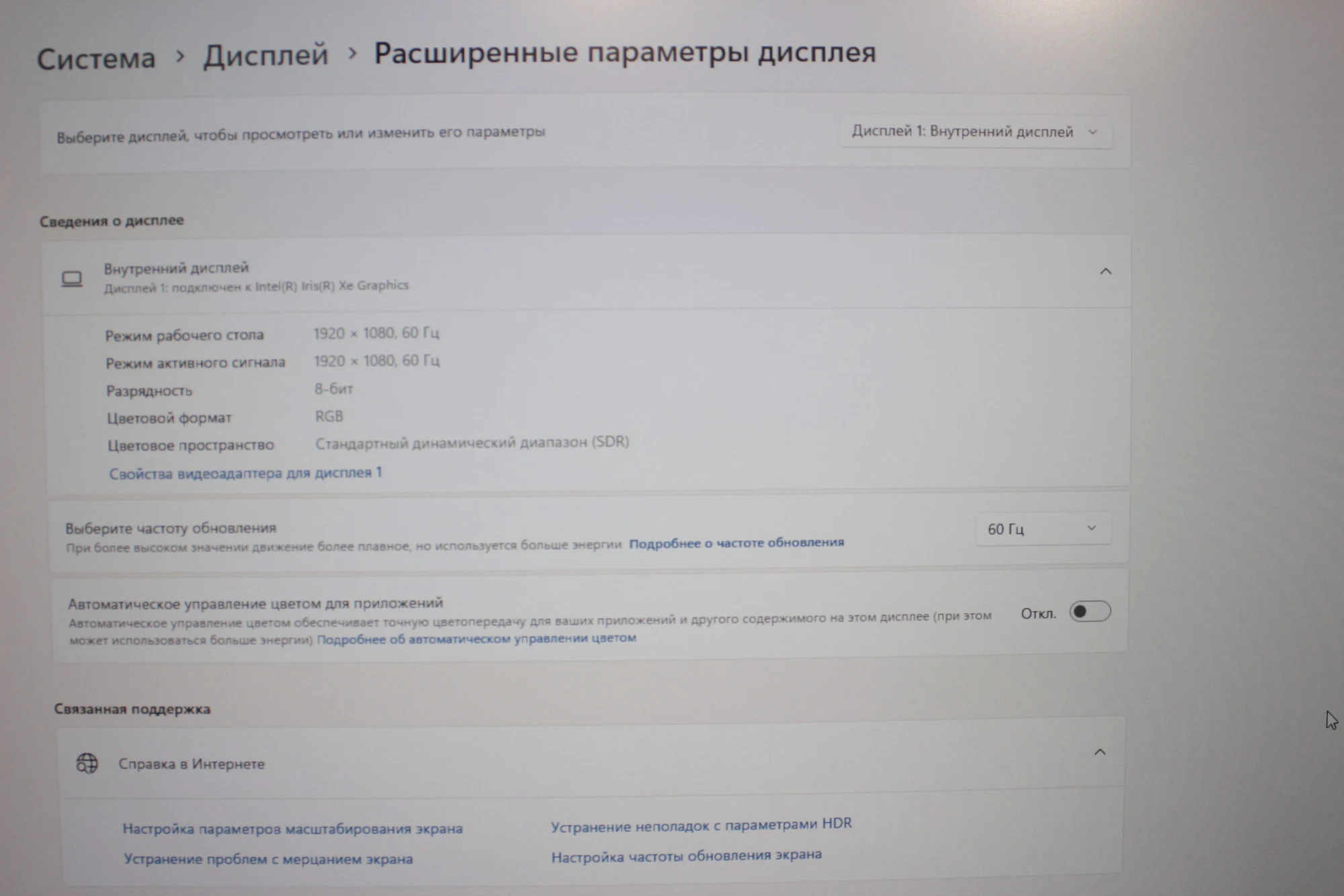Screen dimensions: 1344x896
Task: Collapse the Внутренний дисплей section chevron
Action: pyautogui.click(x=1105, y=271)
